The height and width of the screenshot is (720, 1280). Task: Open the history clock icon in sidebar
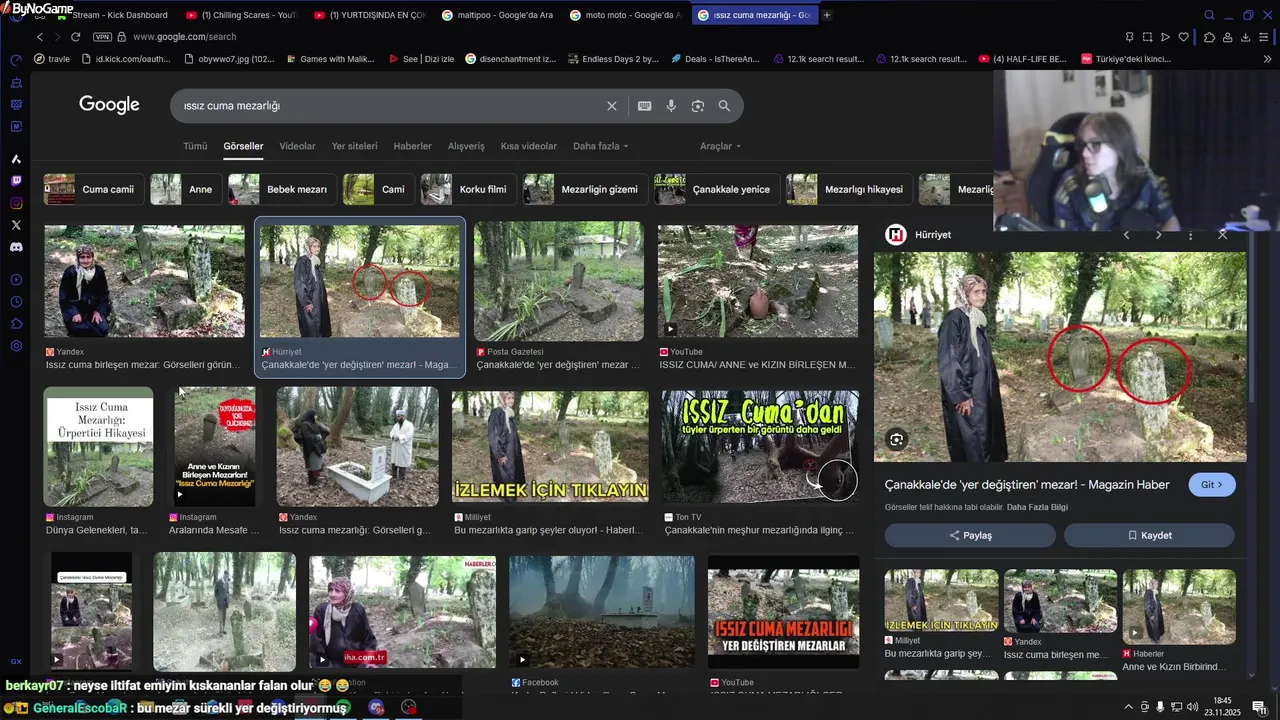[x=16, y=302]
